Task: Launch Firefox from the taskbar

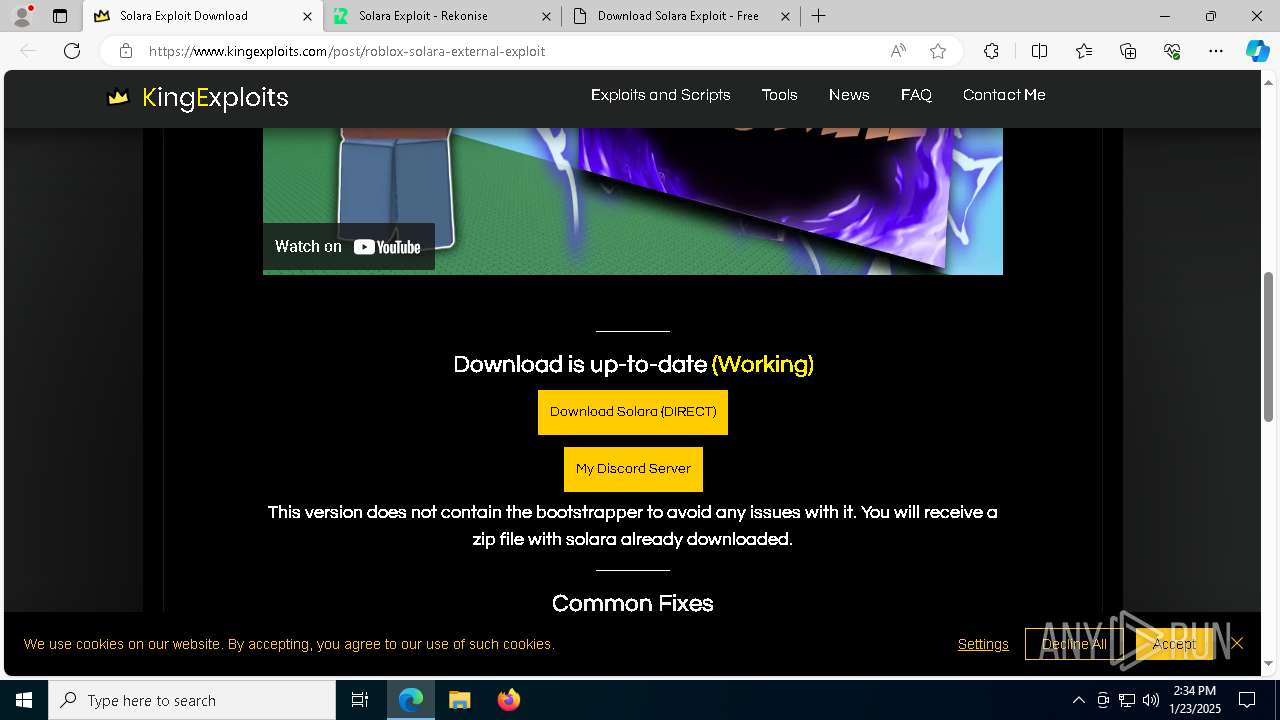Action: click(508, 700)
